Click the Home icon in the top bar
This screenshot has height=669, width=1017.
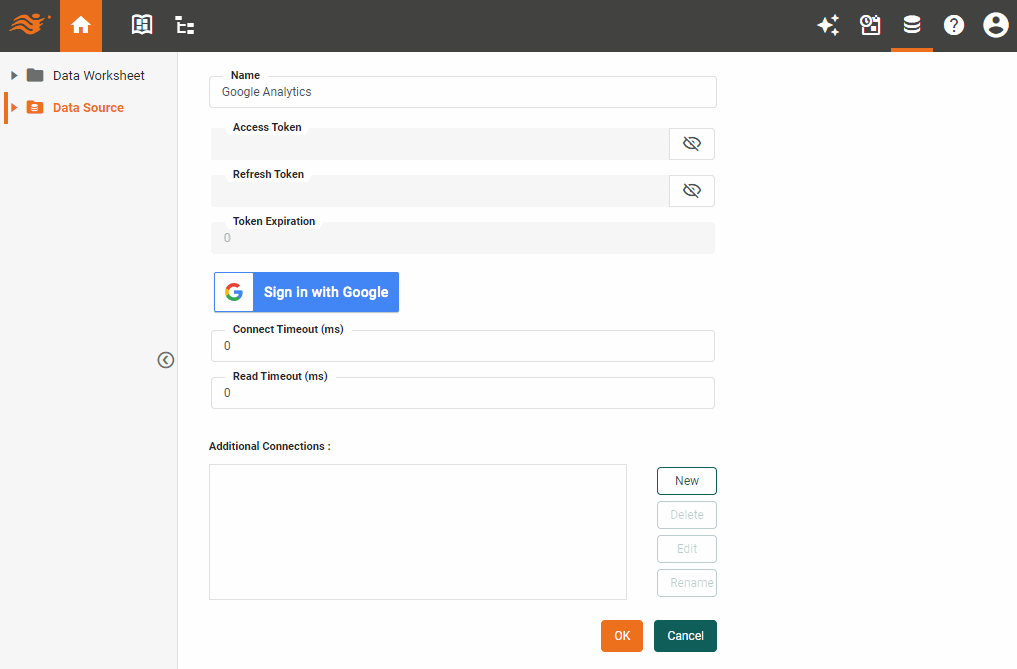[80, 25]
